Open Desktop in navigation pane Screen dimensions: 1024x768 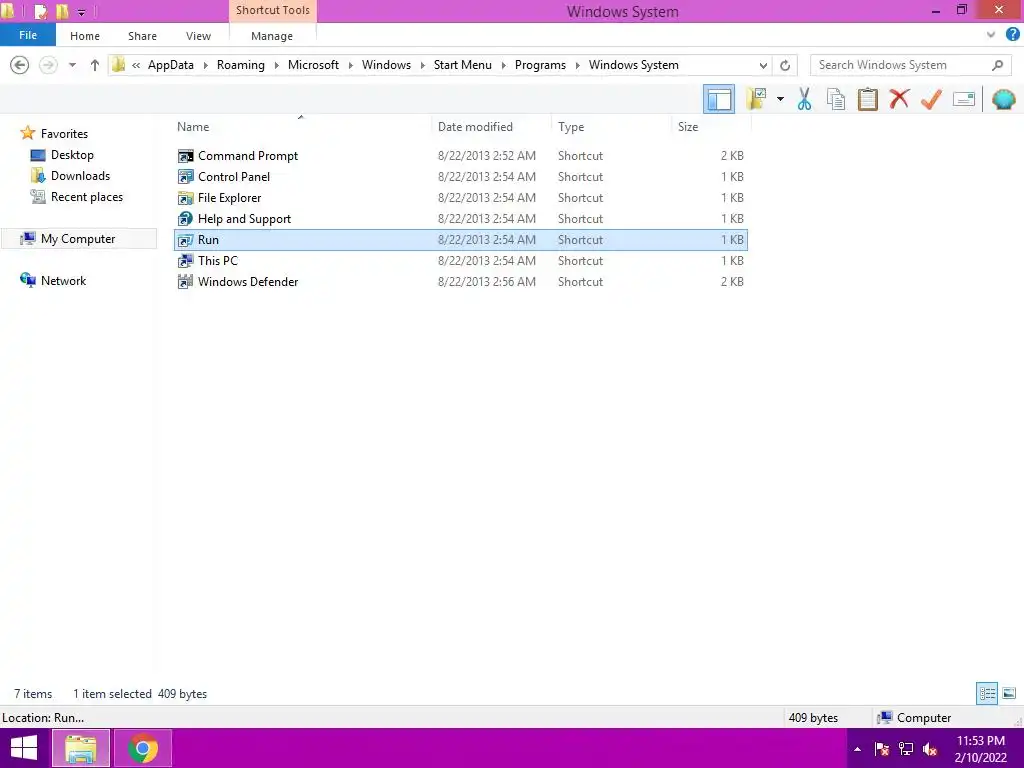click(x=63, y=155)
